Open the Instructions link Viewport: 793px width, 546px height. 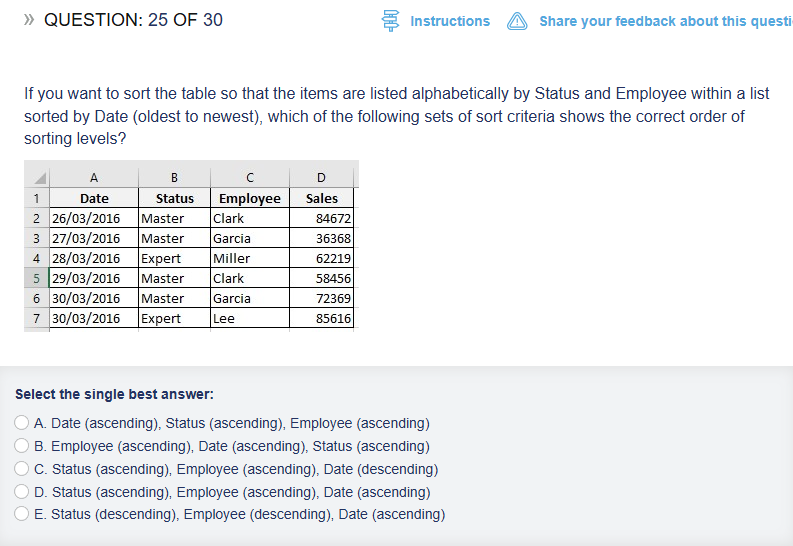click(x=450, y=21)
